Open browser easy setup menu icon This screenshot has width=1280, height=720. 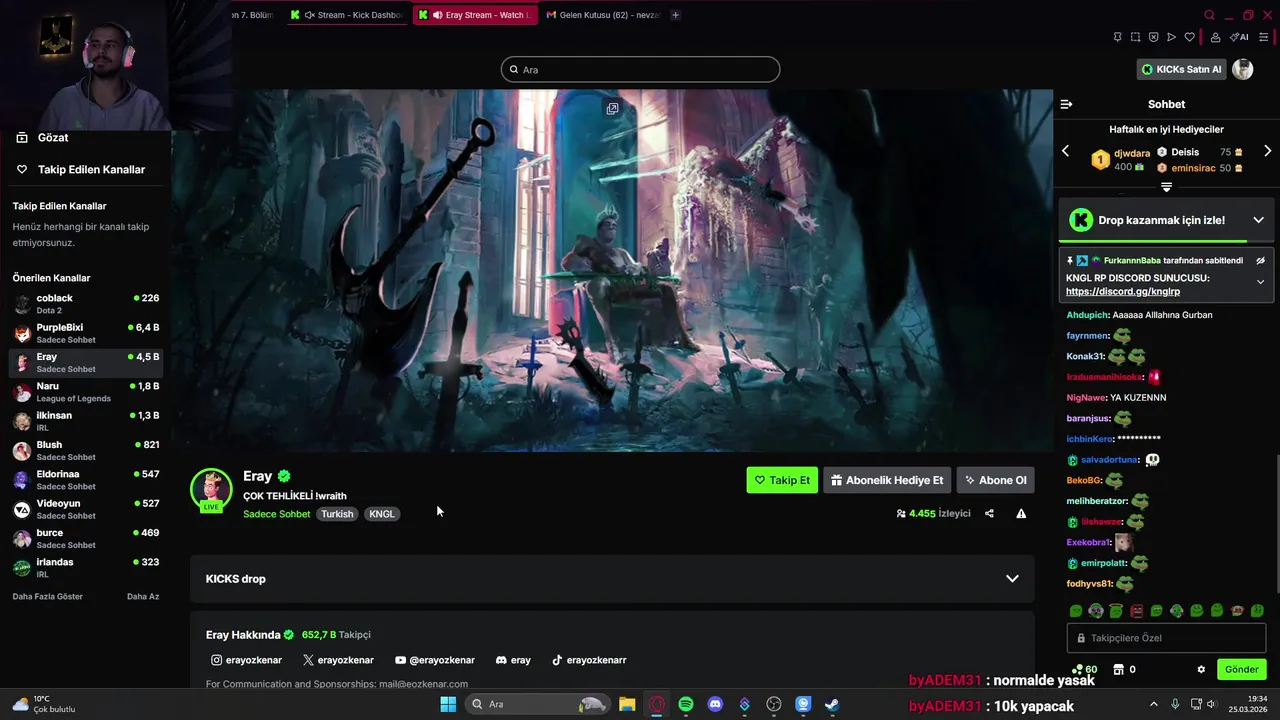coord(1263,37)
